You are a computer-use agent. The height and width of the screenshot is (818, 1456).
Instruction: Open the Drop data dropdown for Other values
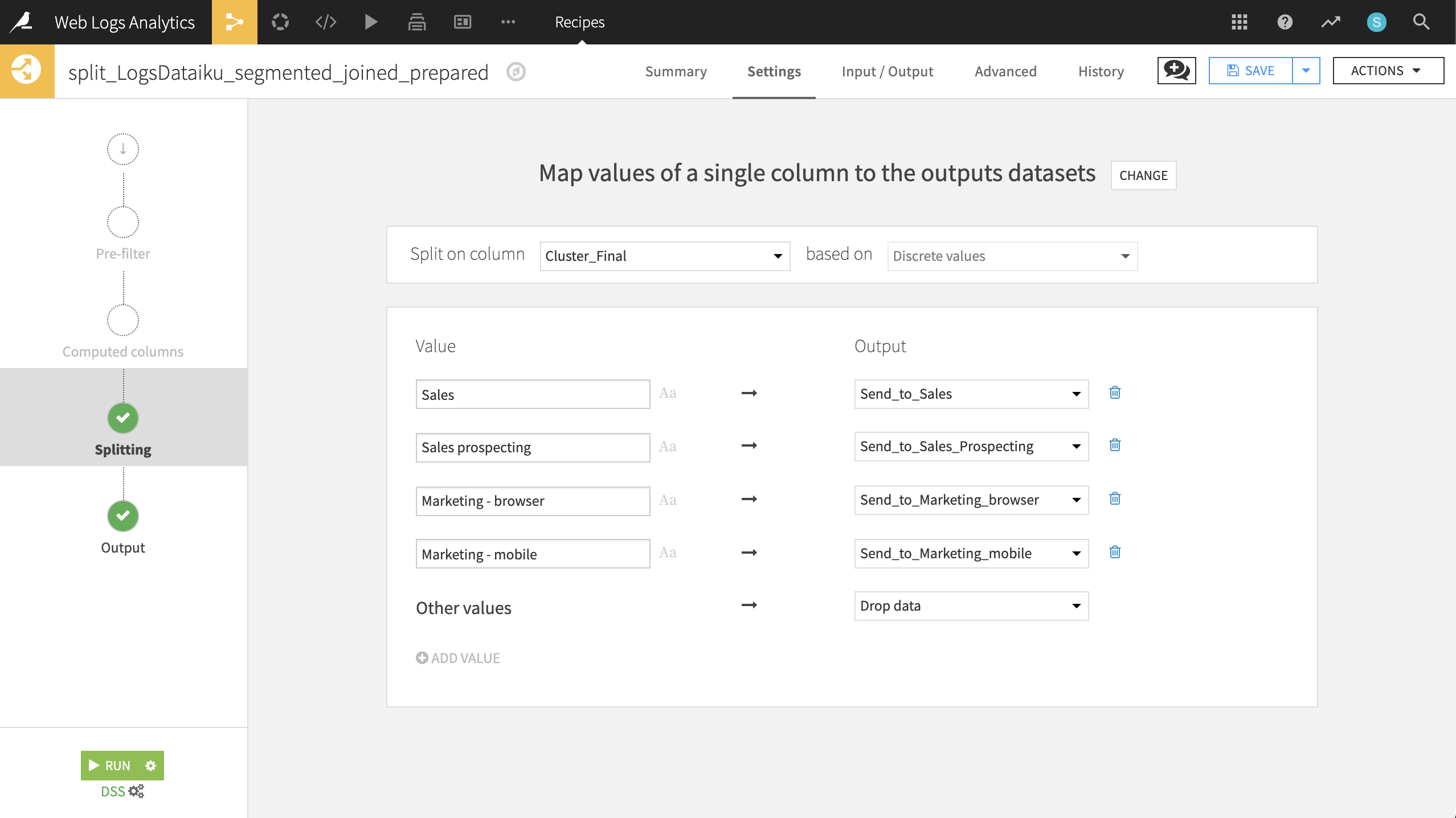pos(971,606)
